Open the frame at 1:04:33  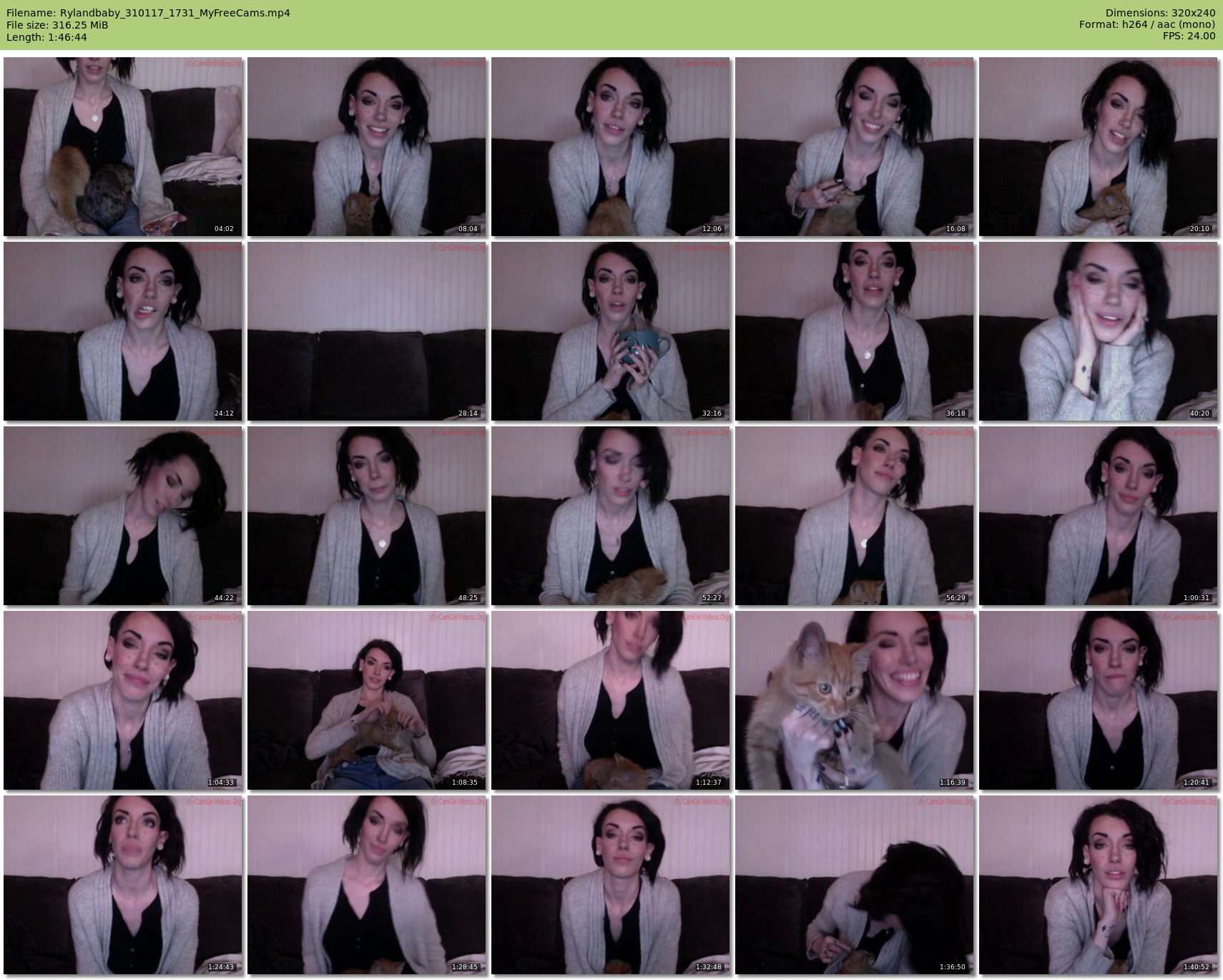[123, 700]
